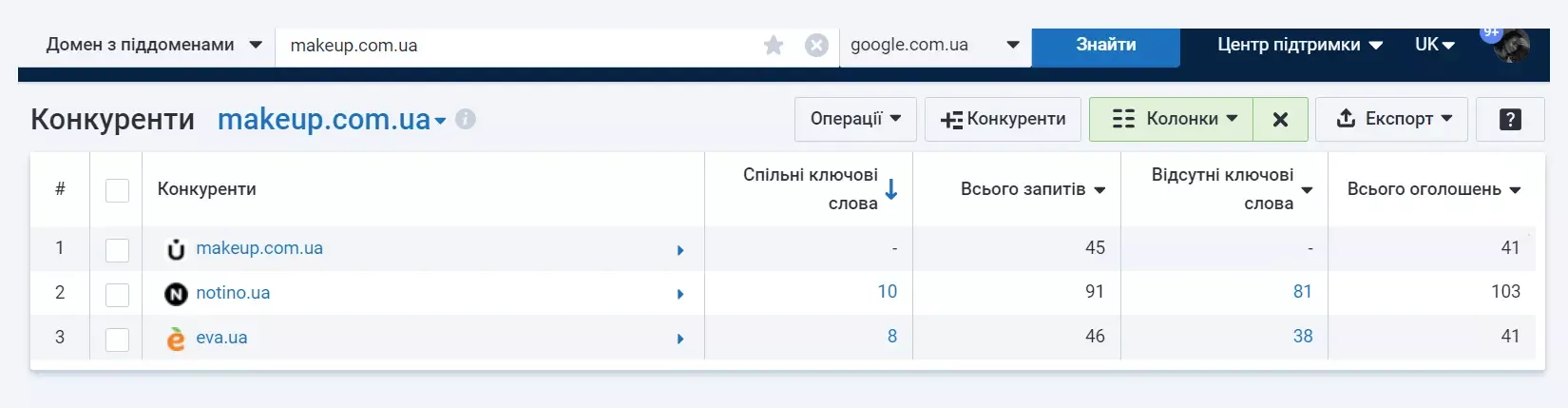1568x408 pixels.
Task: Expand the Операції dropdown
Action: point(855,119)
